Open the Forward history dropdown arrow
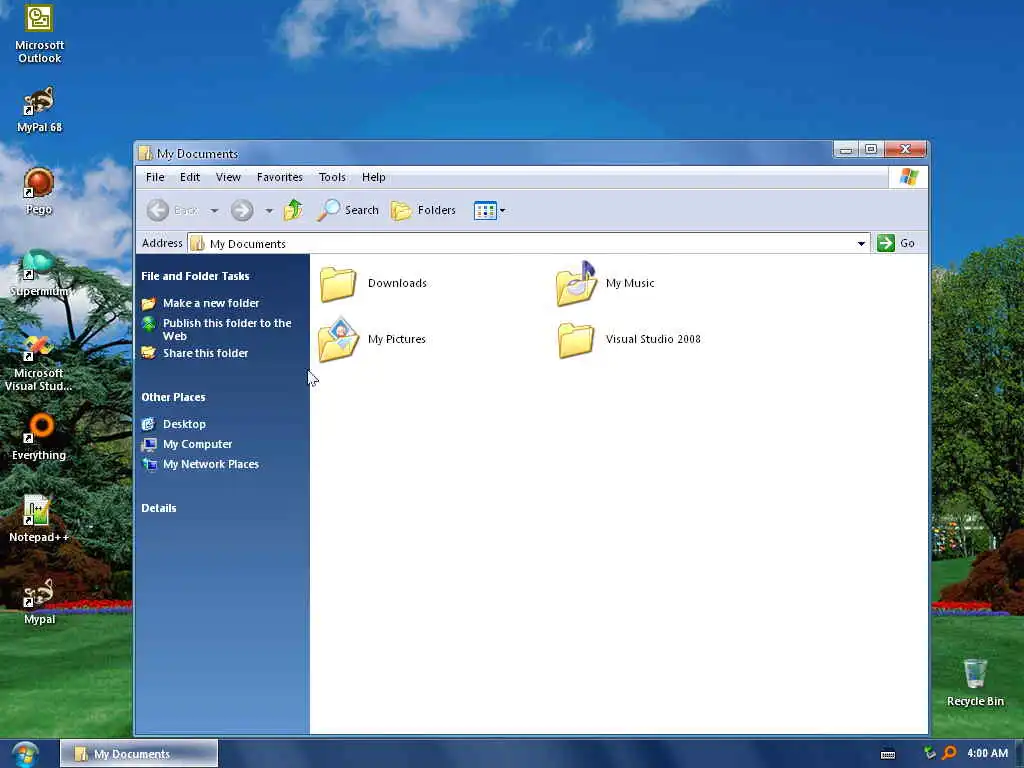This screenshot has height=768, width=1024. (x=269, y=210)
